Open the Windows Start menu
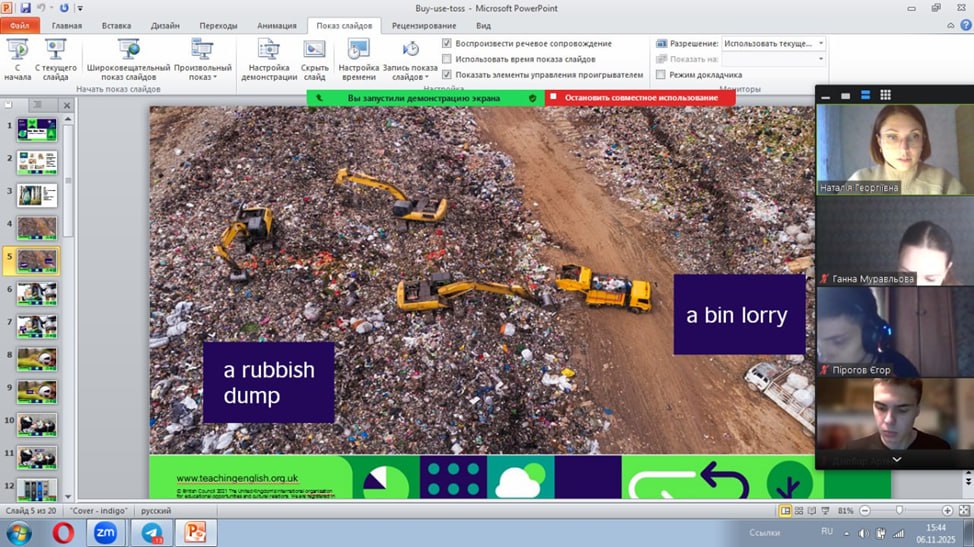Image resolution: width=974 pixels, height=547 pixels. (19, 533)
